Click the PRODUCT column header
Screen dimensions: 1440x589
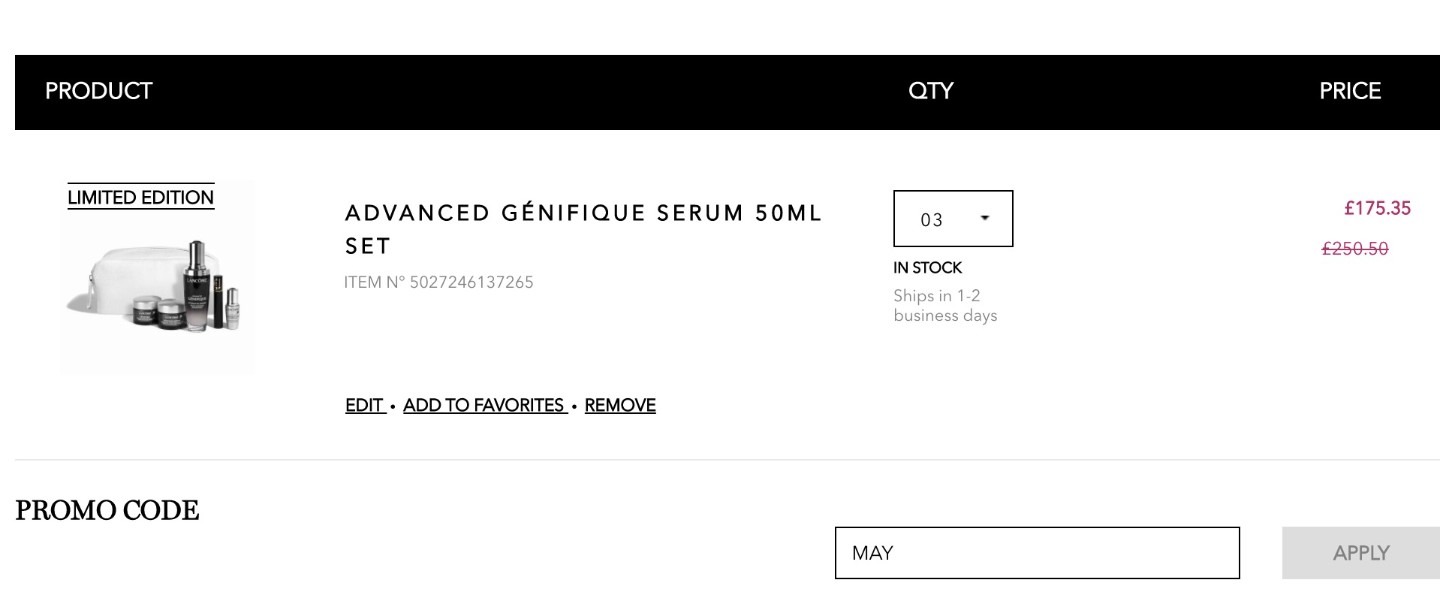(99, 91)
